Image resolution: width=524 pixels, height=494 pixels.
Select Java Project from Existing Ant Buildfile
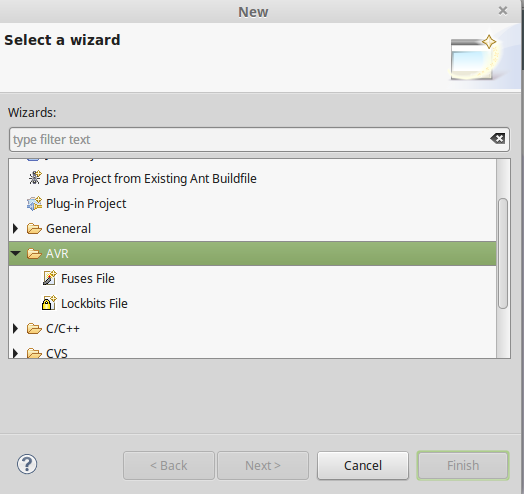[151, 178]
